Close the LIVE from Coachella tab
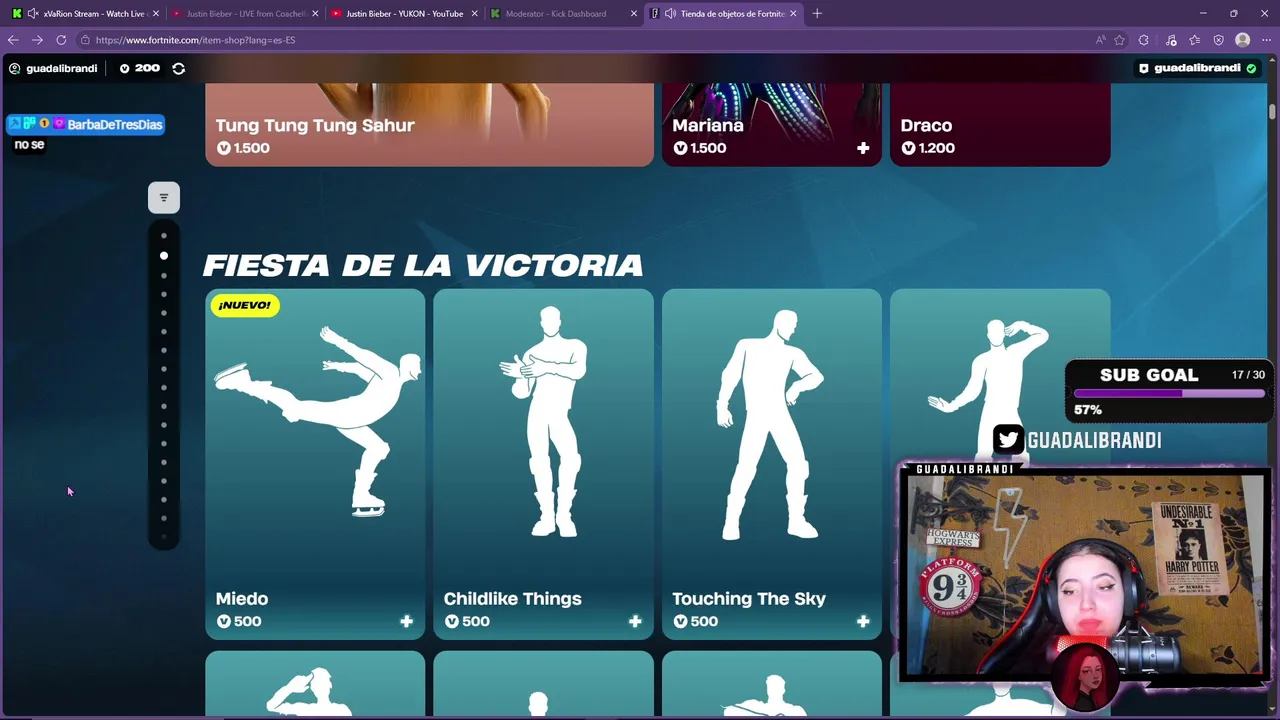Image resolution: width=1280 pixels, height=720 pixels. (315, 14)
